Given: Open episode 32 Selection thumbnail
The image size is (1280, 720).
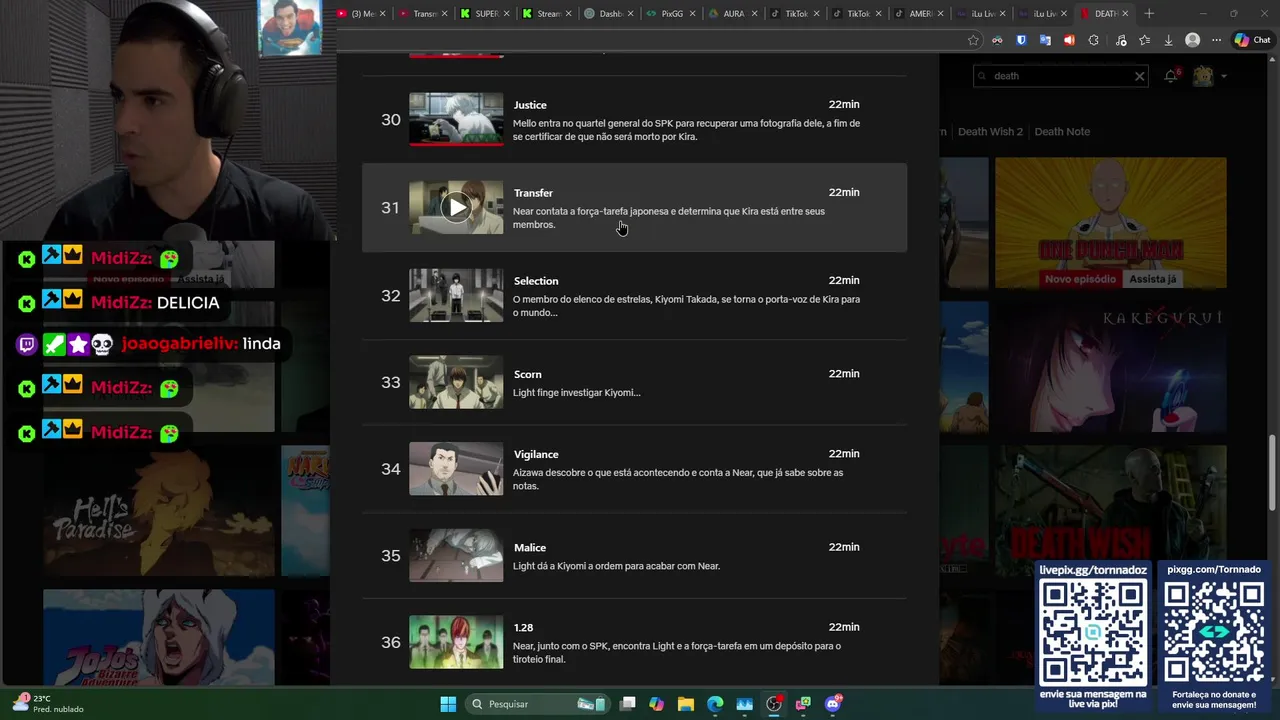Looking at the screenshot, I should click(x=456, y=295).
